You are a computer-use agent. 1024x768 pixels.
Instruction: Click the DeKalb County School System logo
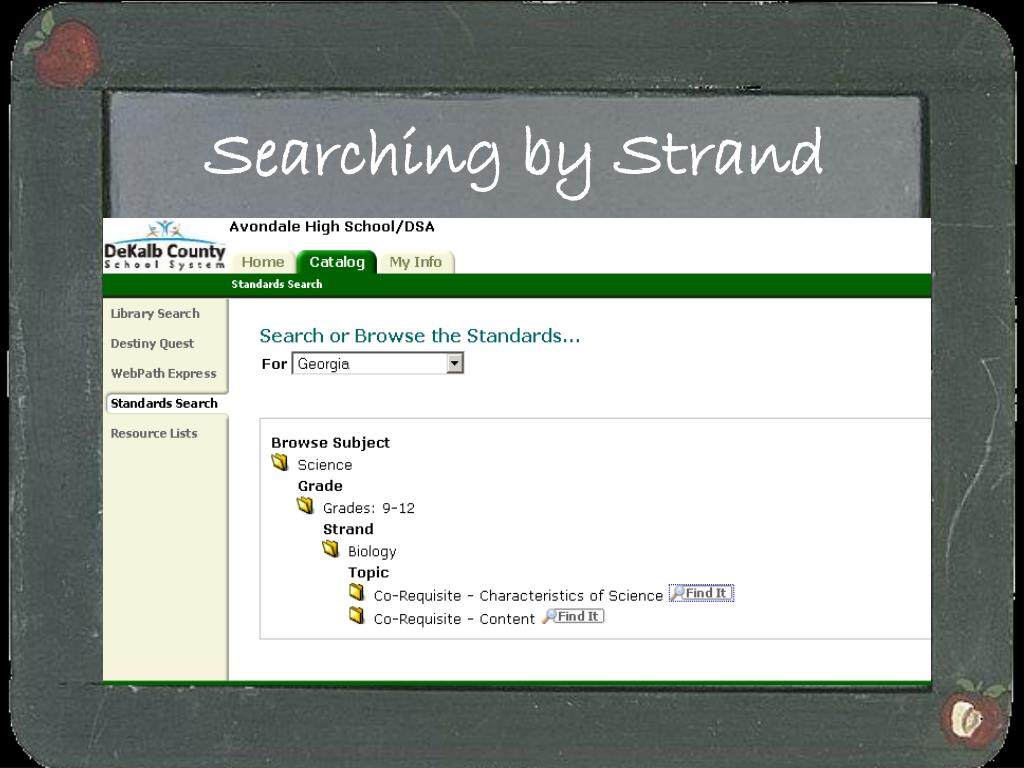pos(165,246)
